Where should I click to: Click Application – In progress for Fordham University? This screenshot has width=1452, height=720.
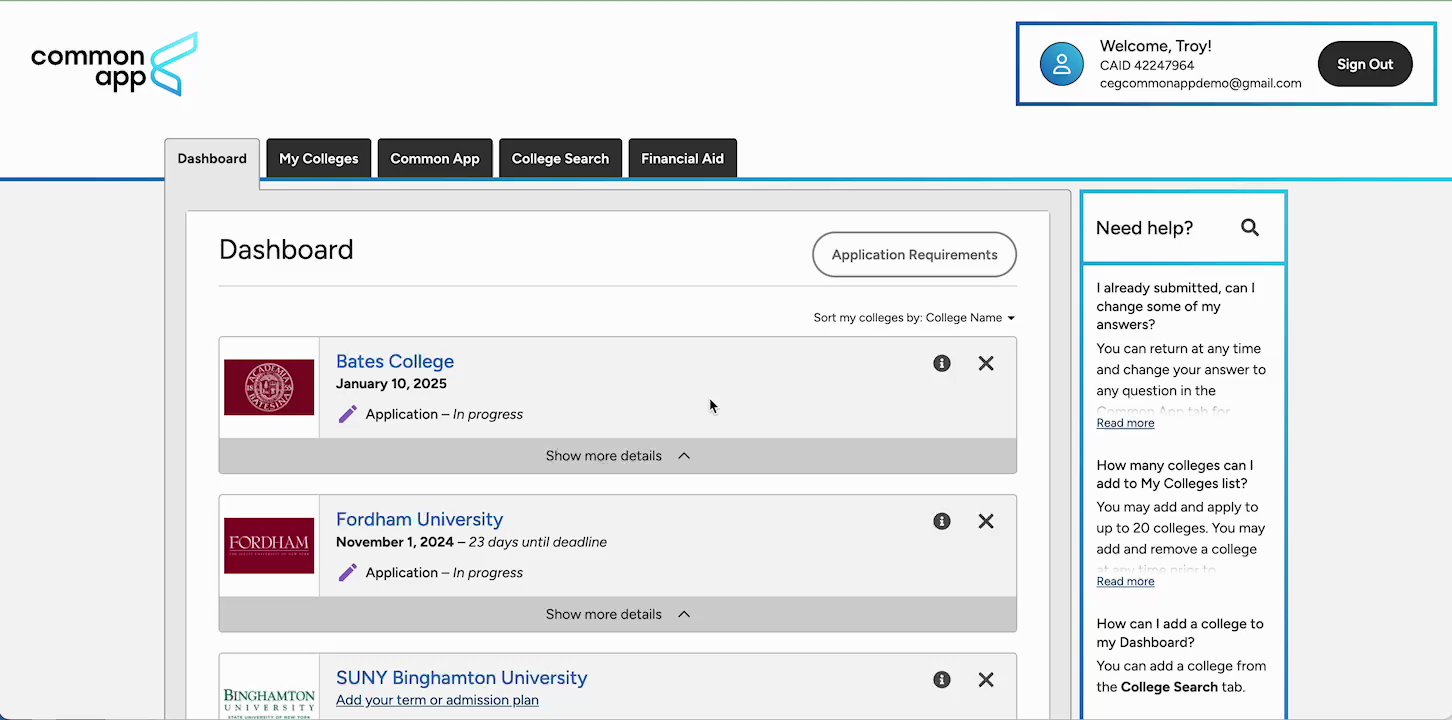click(x=444, y=573)
